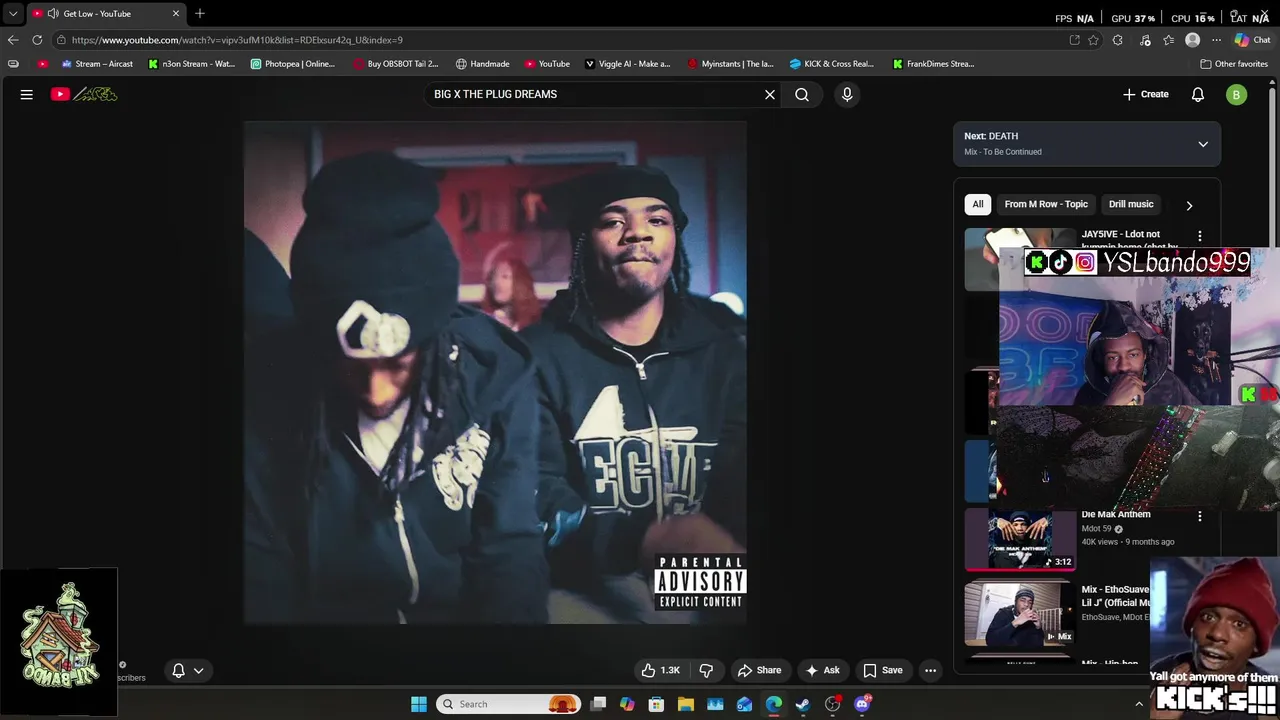Click the Ask sparkle button
Image resolution: width=1280 pixels, height=720 pixels.
click(823, 670)
